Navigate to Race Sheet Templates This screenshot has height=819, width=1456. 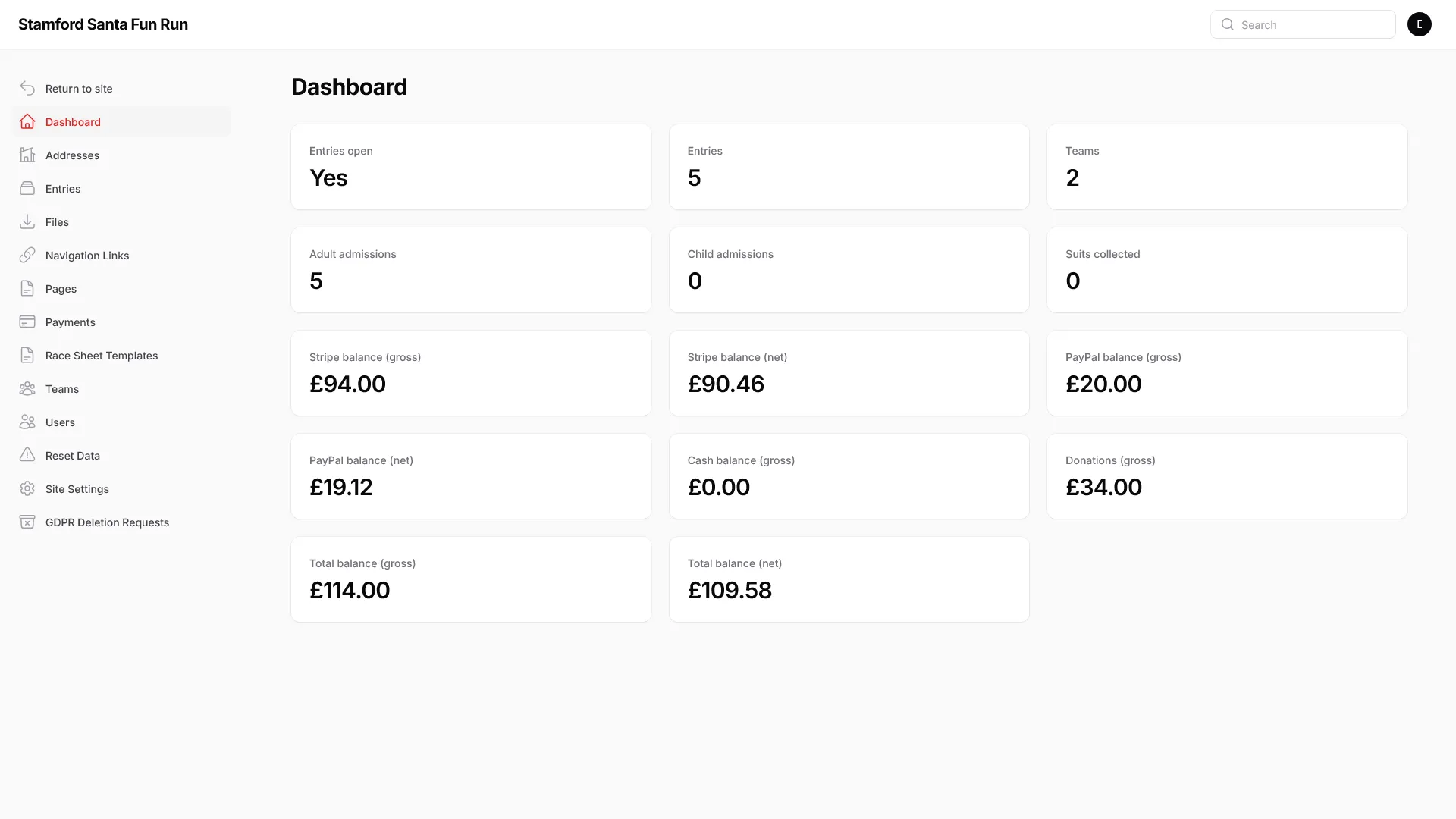(101, 355)
